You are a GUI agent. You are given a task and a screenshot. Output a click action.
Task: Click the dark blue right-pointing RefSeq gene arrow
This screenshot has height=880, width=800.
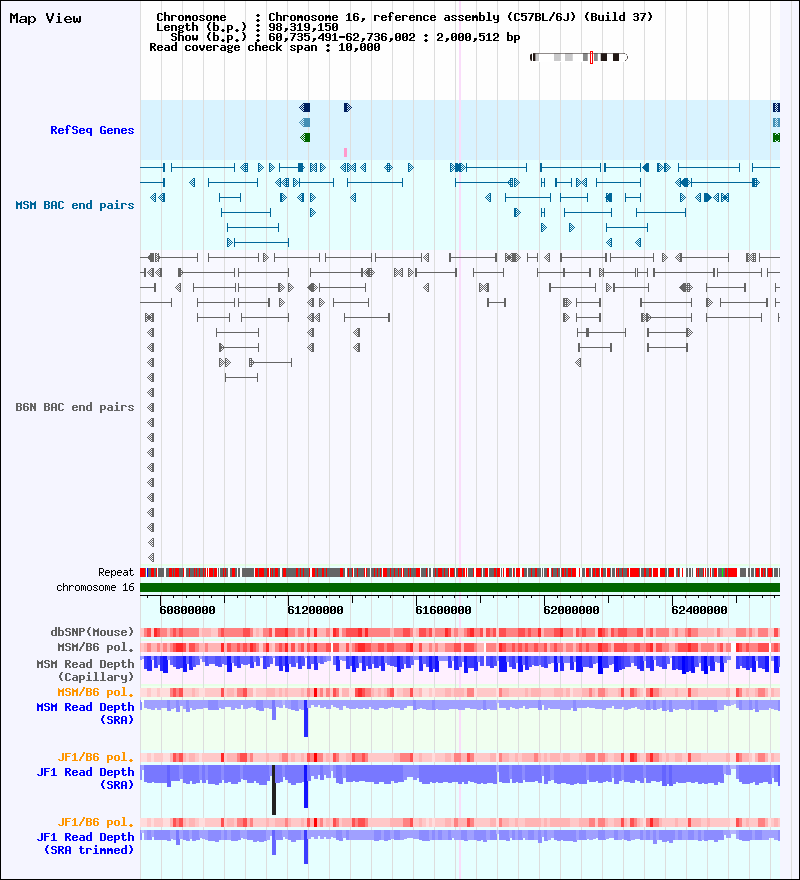[348, 107]
